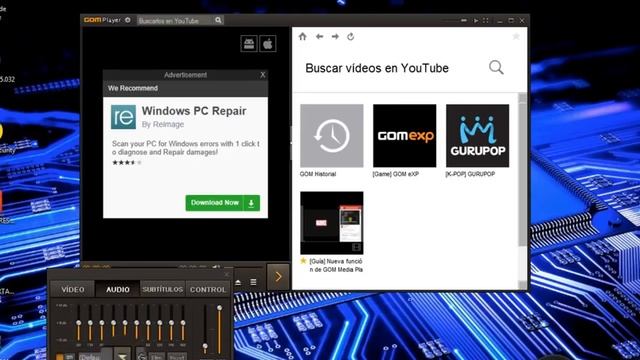This screenshot has height=360, width=640.
Task: Reload the YouTube panel page
Action: 351,37
